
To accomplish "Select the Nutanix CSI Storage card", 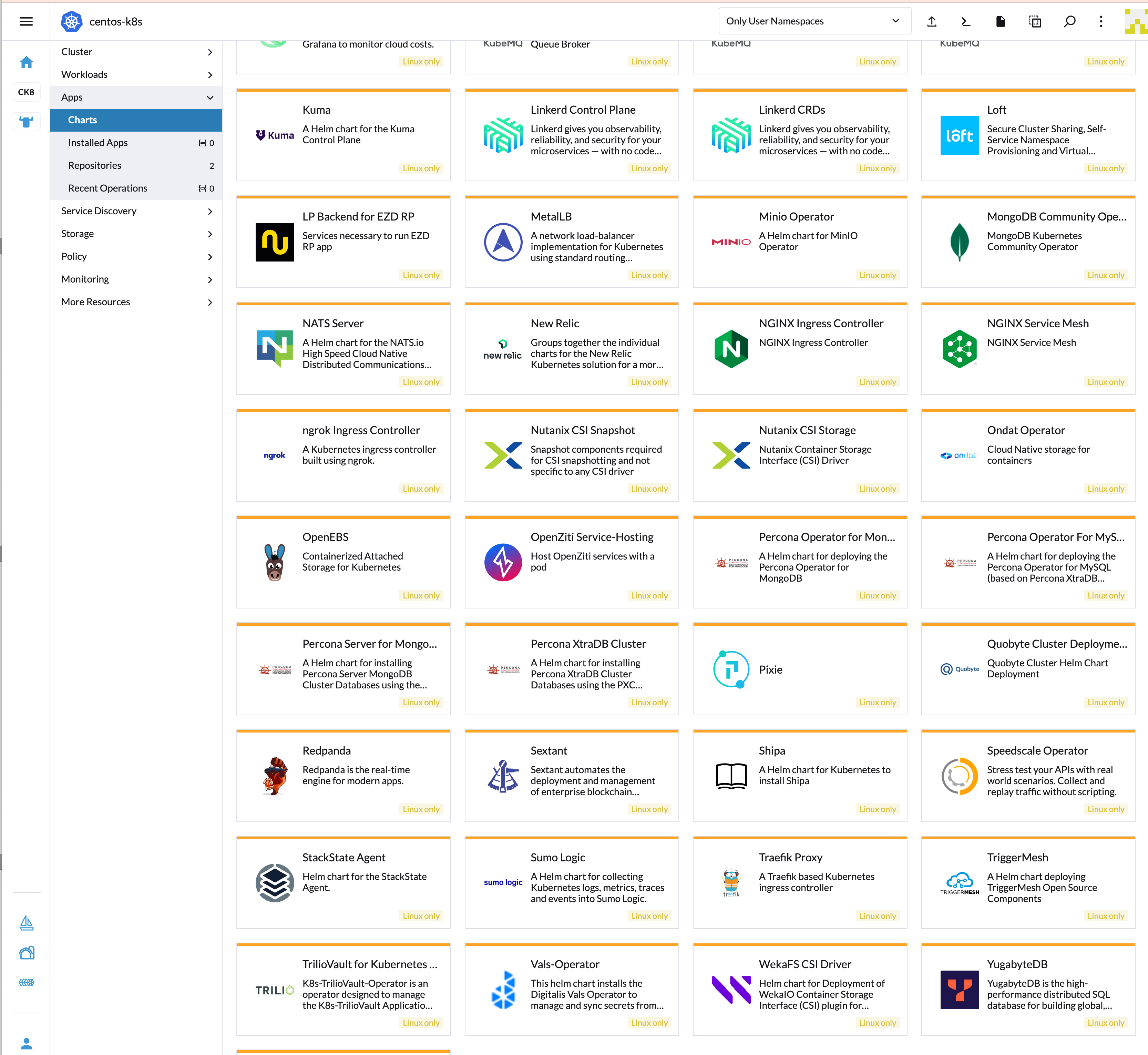I will [800, 455].
